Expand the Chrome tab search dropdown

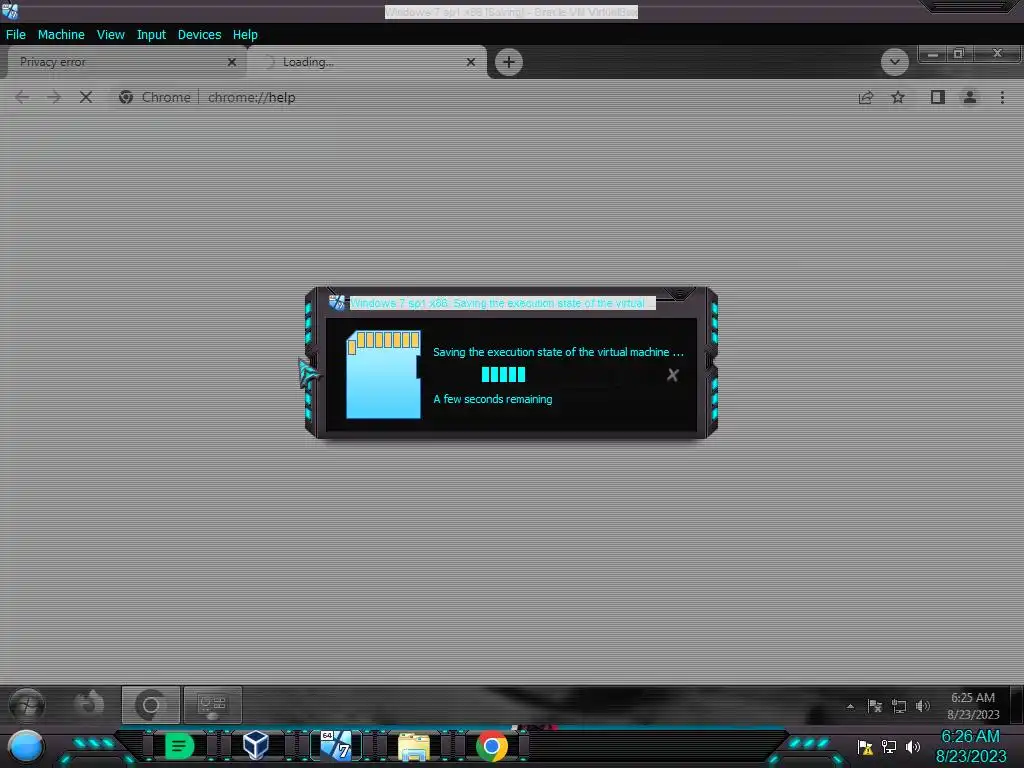(x=895, y=62)
